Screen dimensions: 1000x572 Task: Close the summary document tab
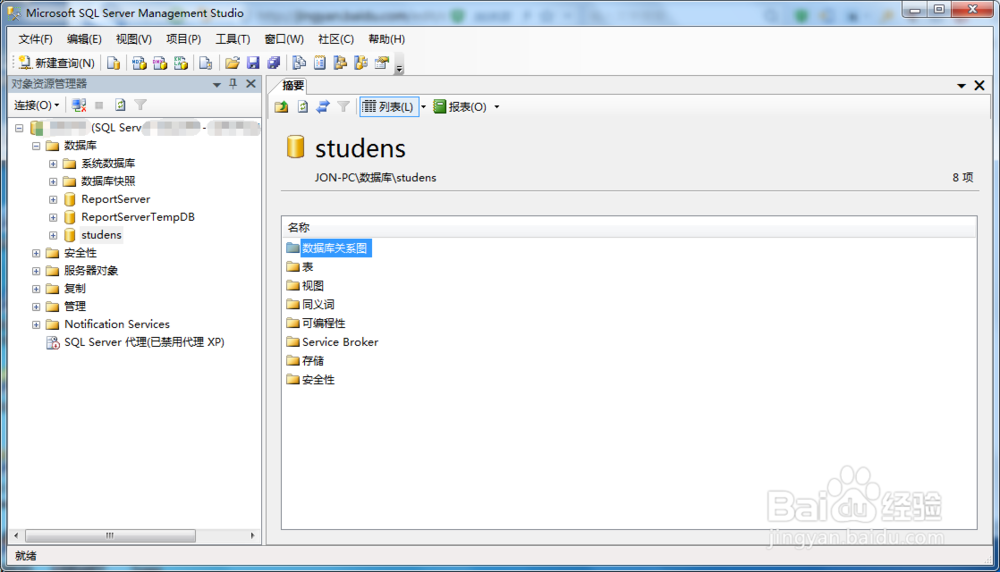(980, 85)
